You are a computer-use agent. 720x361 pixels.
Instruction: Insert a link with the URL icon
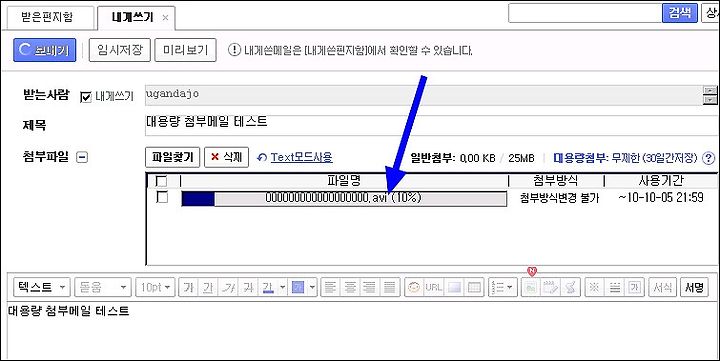pyautogui.click(x=434, y=288)
